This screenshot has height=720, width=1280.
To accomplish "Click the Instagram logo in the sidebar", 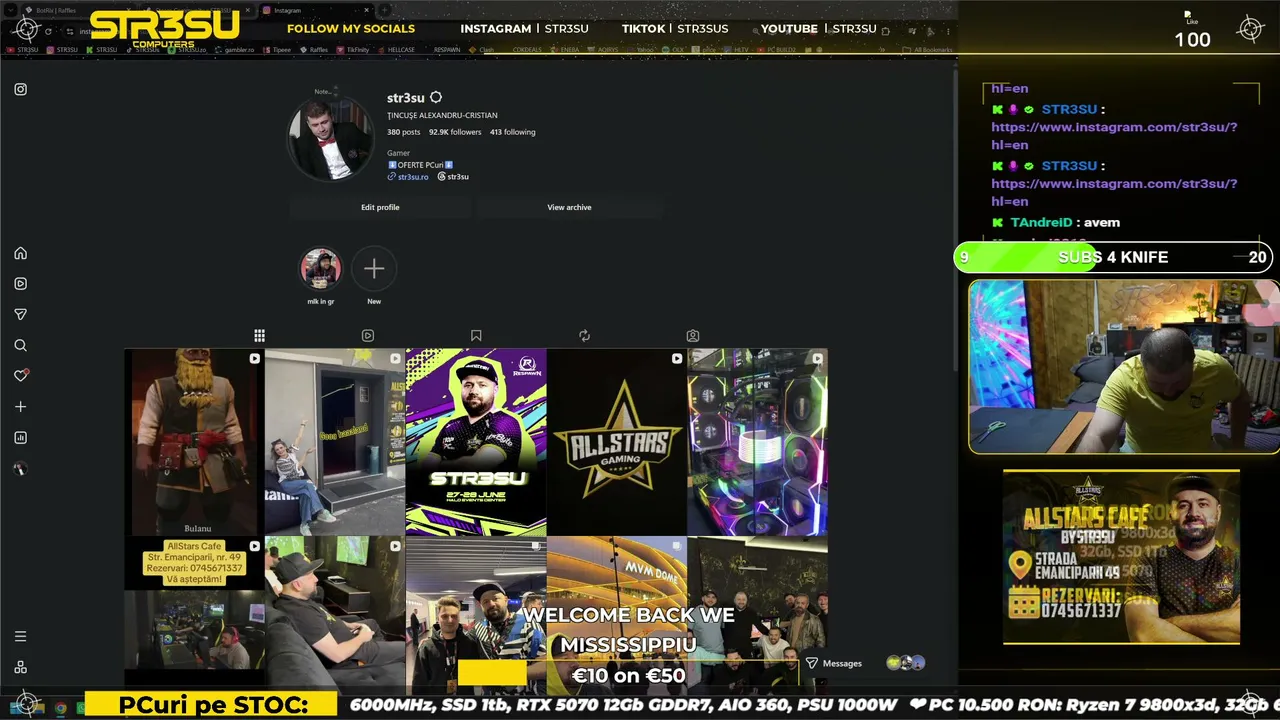I will coord(20,90).
